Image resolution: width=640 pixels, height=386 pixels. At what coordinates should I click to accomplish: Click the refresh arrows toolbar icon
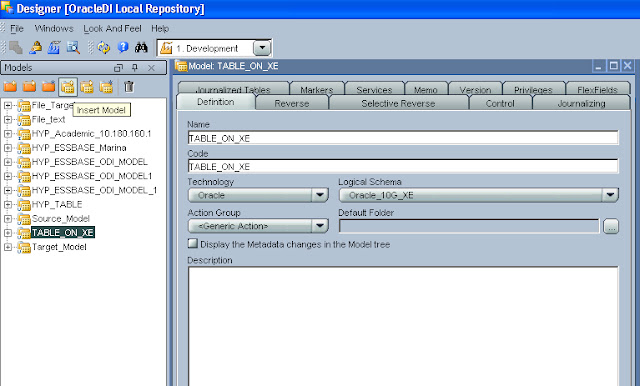click(104, 48)
